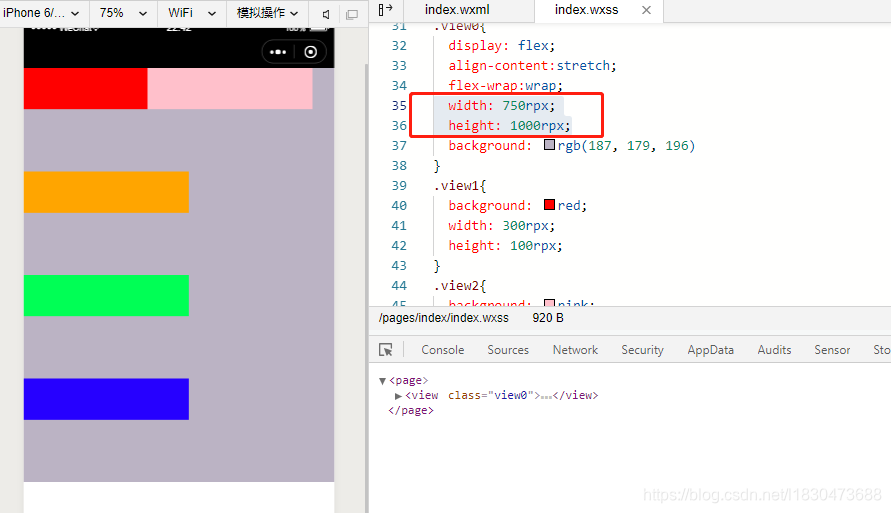
Task: Click the detach simulator window icon
Action: 352,14
